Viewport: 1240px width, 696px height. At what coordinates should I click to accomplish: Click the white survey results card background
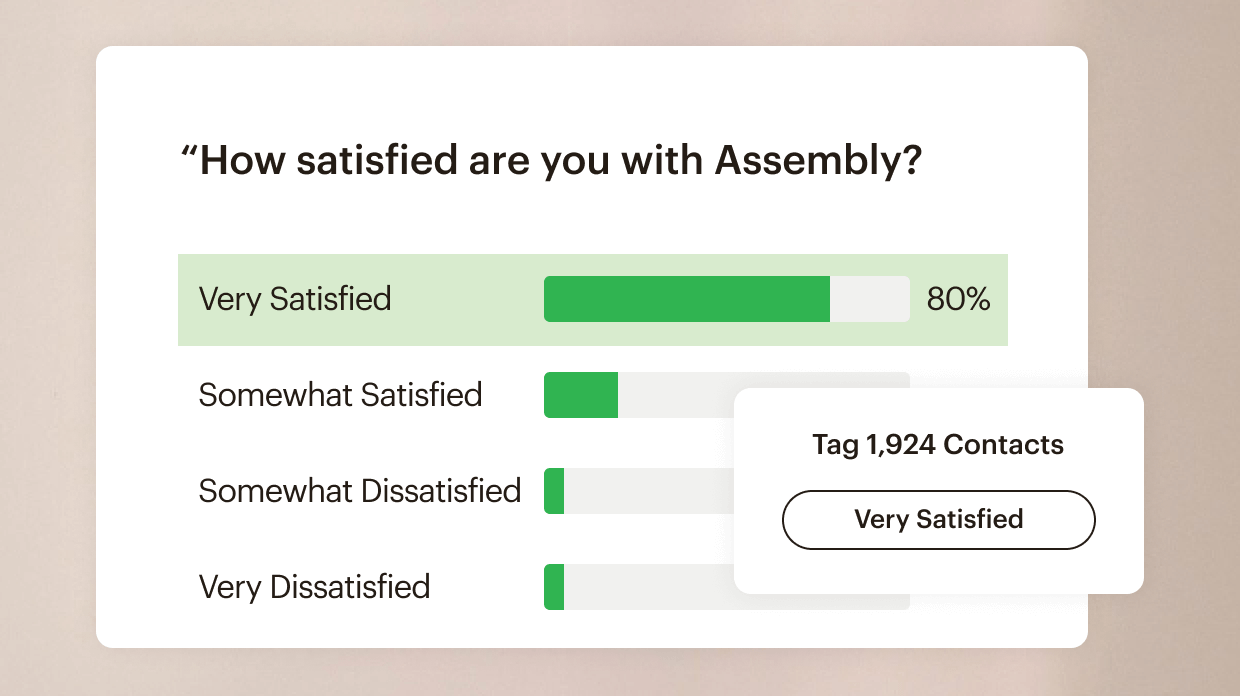(x=600, y=90)
